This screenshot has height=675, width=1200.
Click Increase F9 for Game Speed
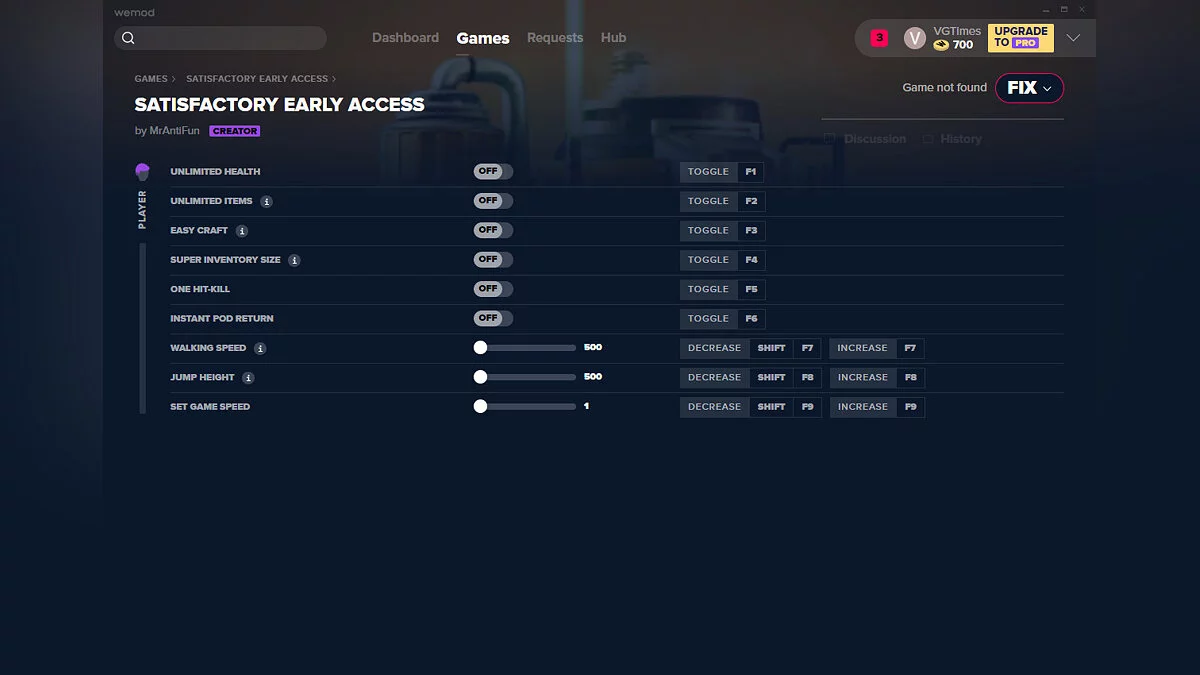pyautogui.click(x=877, y=407)
